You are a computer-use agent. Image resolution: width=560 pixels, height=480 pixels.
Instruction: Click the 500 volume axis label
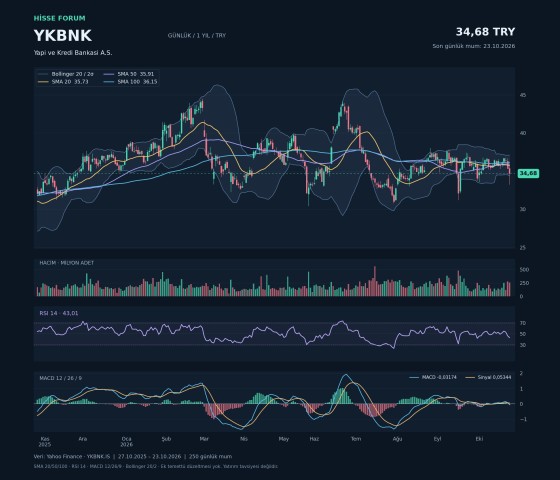(524, 270)
